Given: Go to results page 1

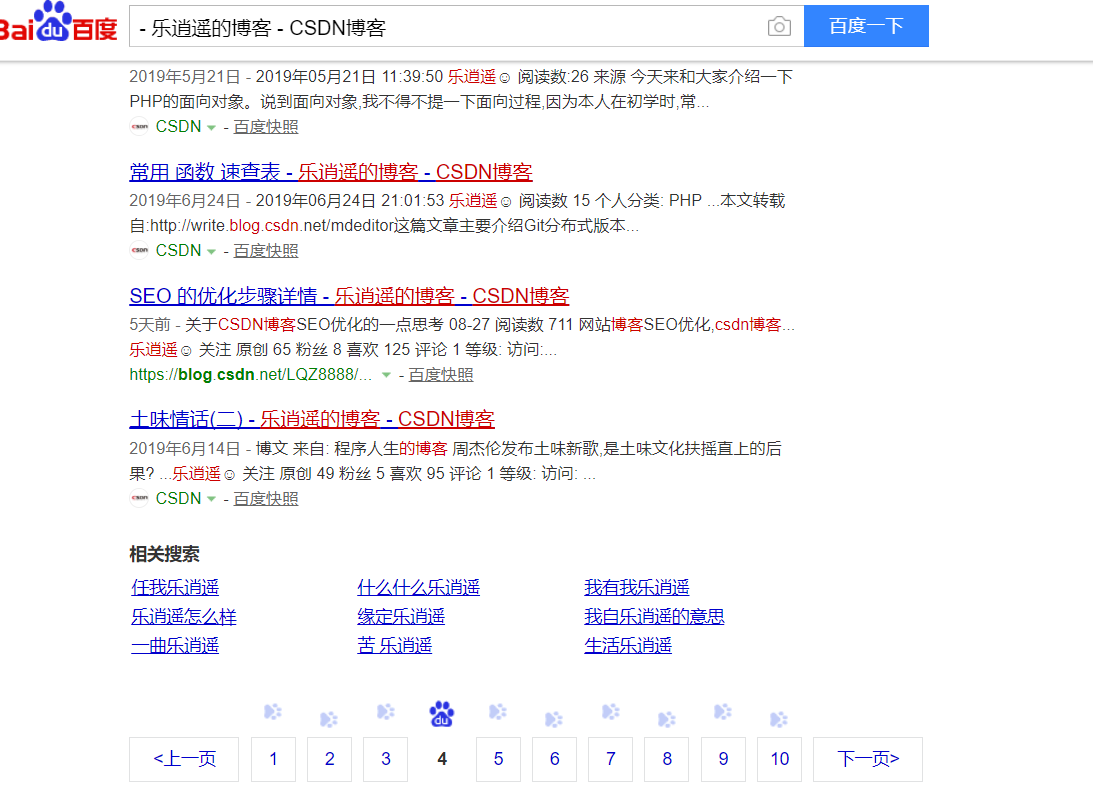Looking at the screenshot, I should (x=273, y=759).
